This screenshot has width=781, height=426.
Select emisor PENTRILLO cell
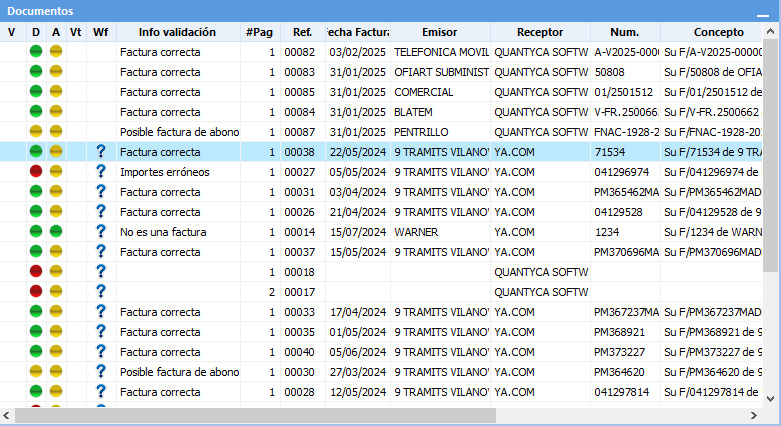[x=440, y=132]
